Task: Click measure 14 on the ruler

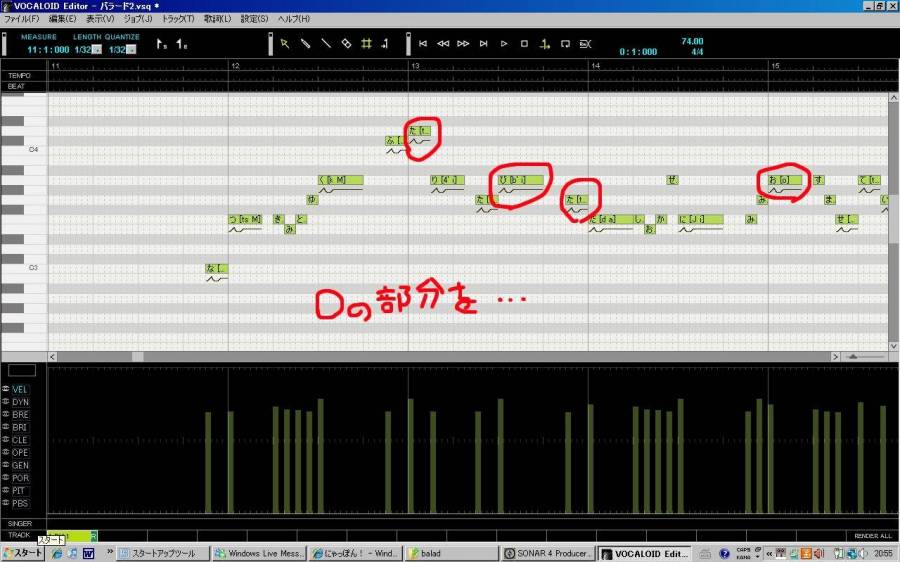Action: [595, 66]
